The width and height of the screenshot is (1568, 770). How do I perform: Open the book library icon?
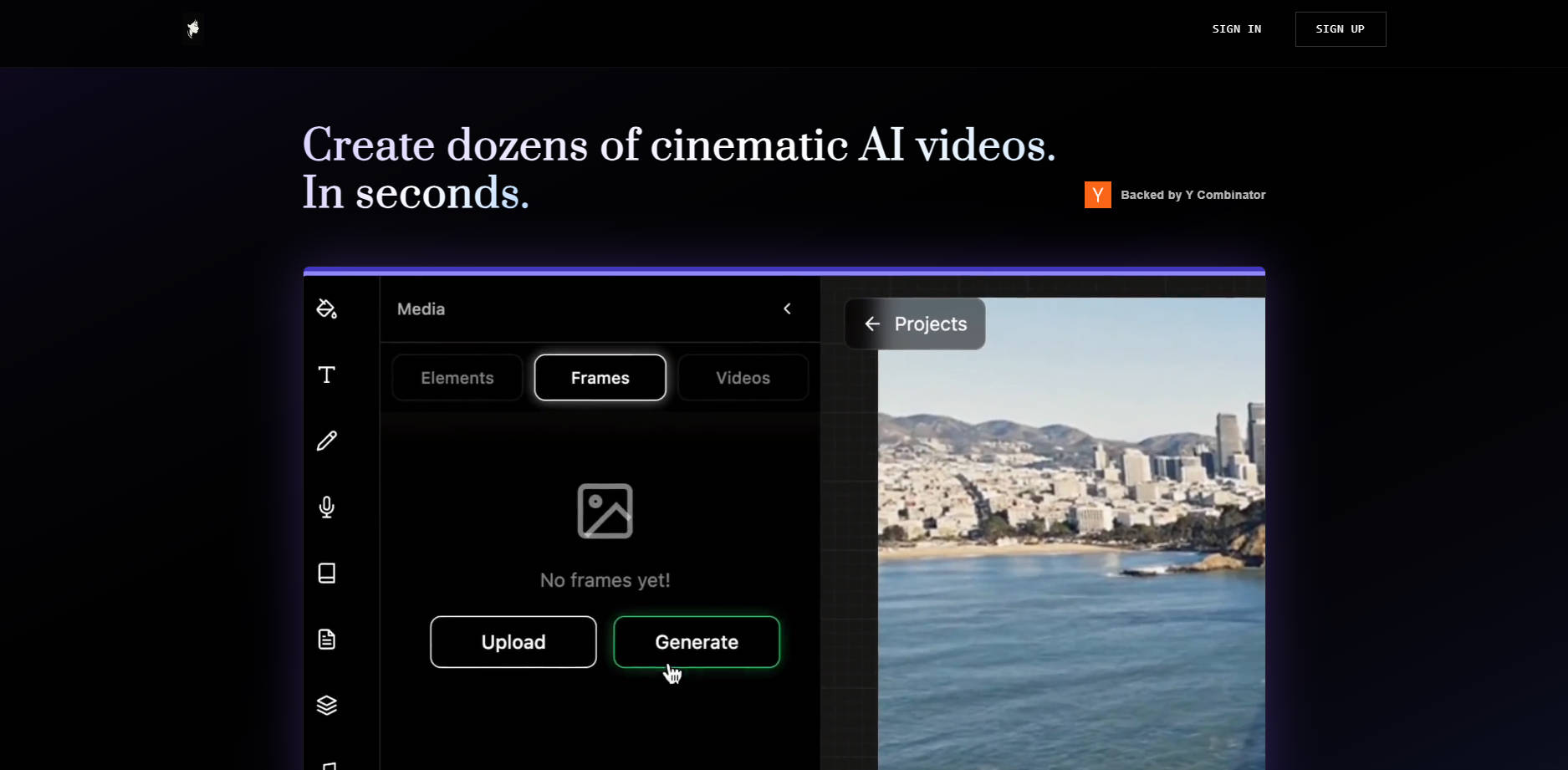(326, 573)
